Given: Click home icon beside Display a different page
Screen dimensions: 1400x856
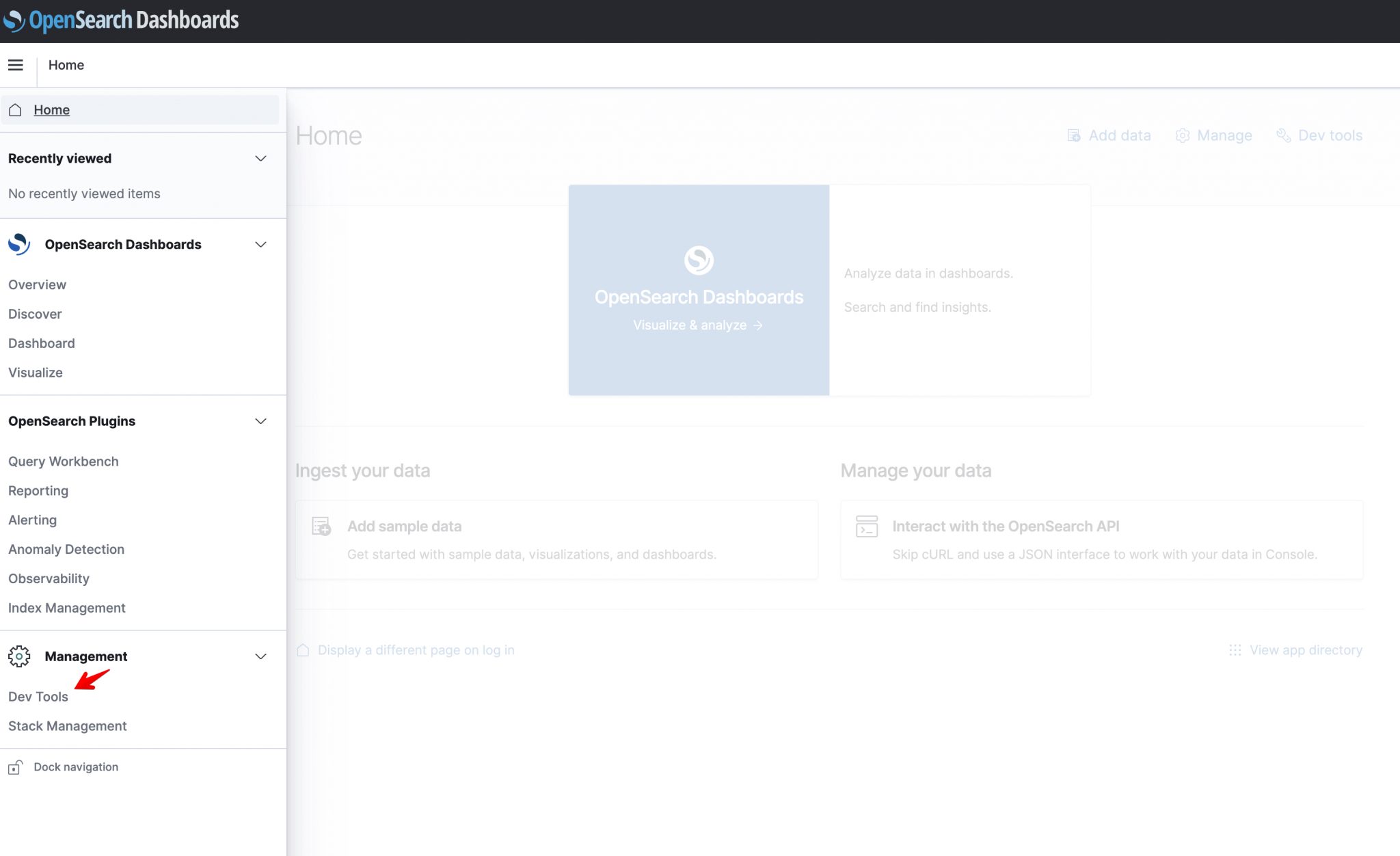Looking at the screenshot, I should [x=303, y=650].
